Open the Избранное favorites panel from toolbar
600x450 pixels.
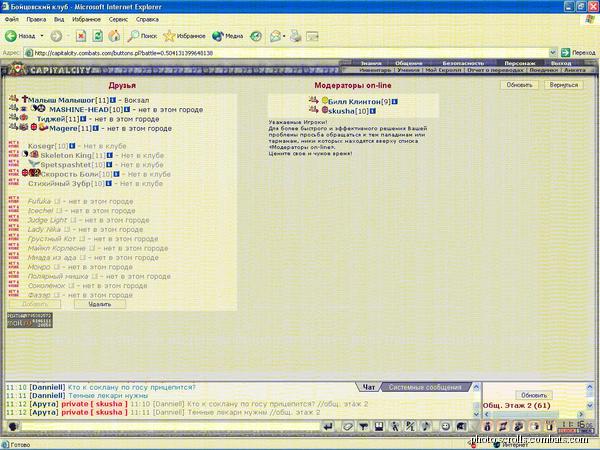click(x=184, y=36)
